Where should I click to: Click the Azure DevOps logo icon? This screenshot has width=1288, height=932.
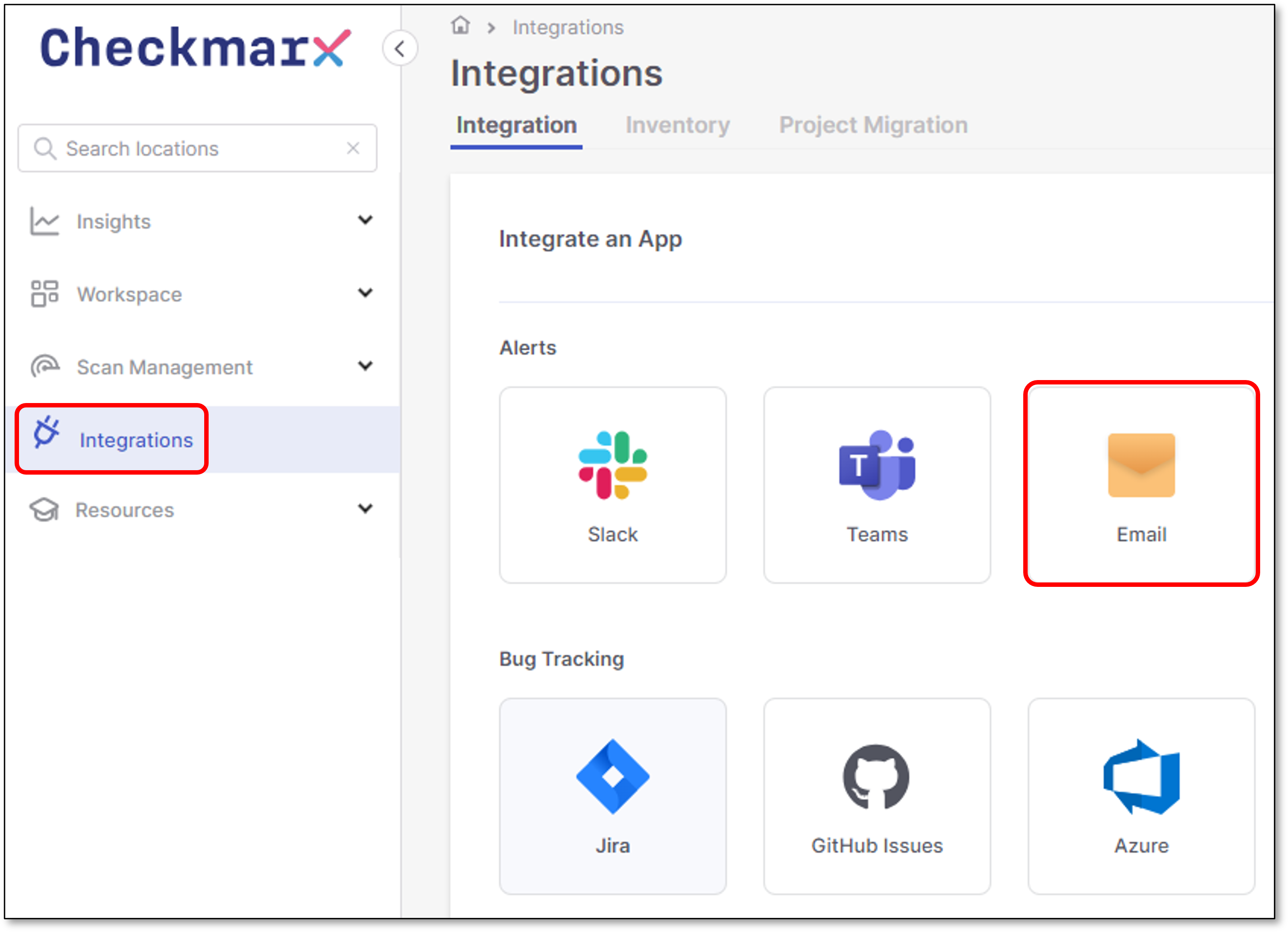[1142, 776]
